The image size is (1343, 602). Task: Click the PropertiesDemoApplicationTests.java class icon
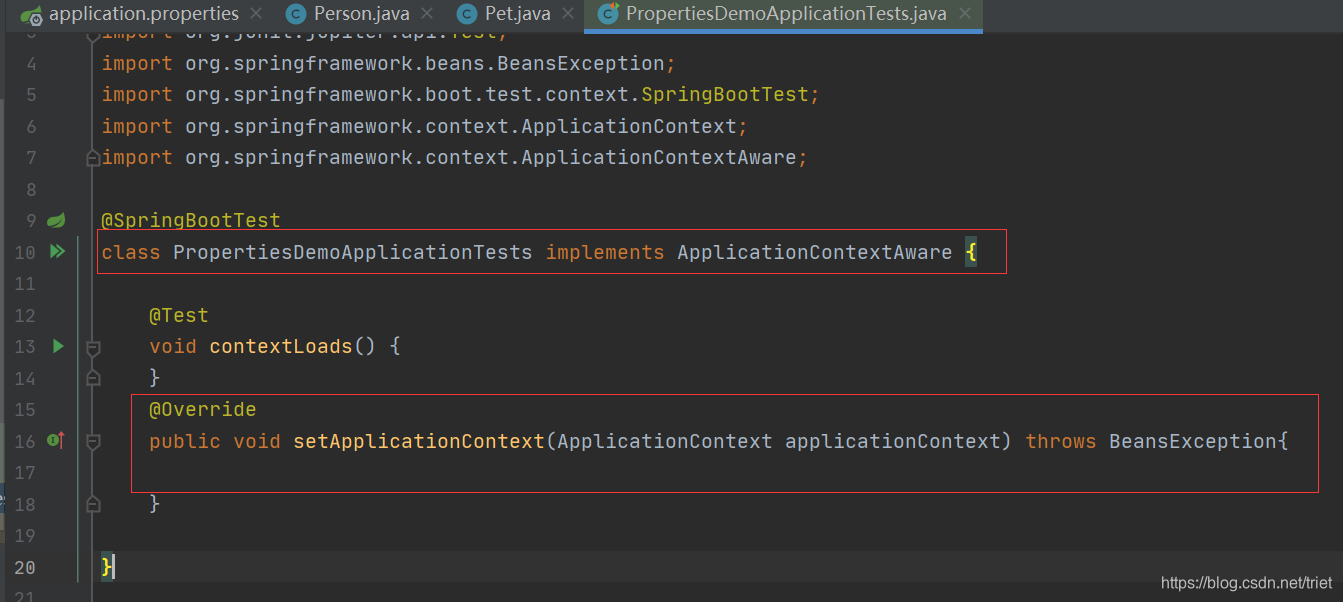point(607,14)
